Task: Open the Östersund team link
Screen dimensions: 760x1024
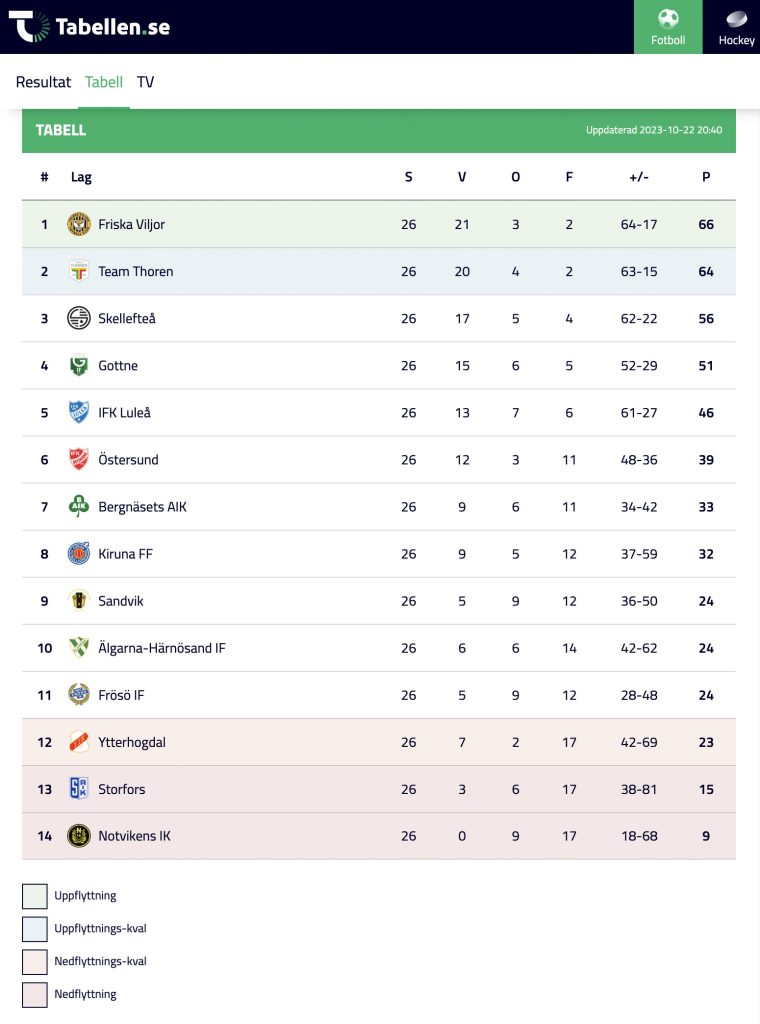Action: click(x=128, y=459)
